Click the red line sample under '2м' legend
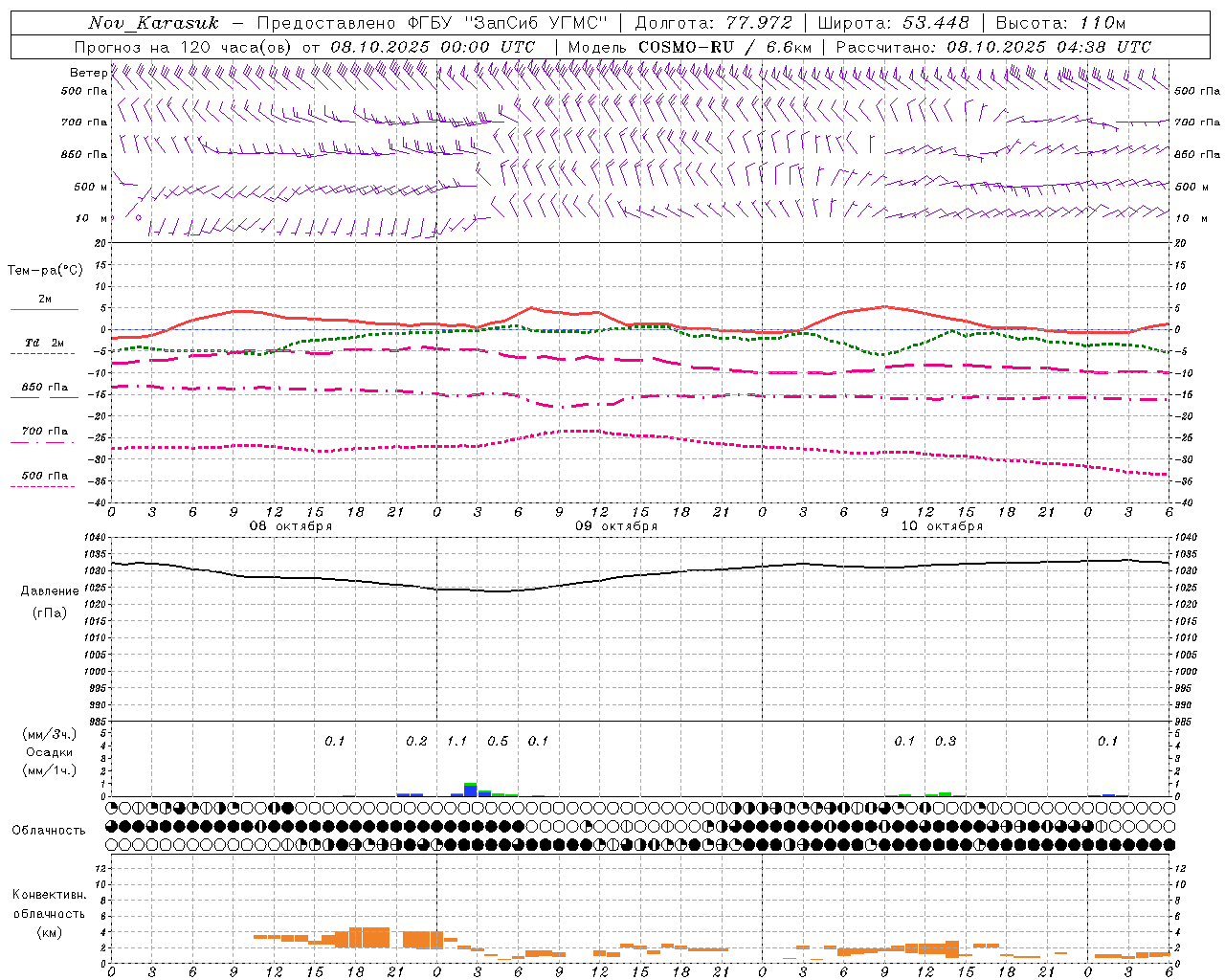 (45, 309)
